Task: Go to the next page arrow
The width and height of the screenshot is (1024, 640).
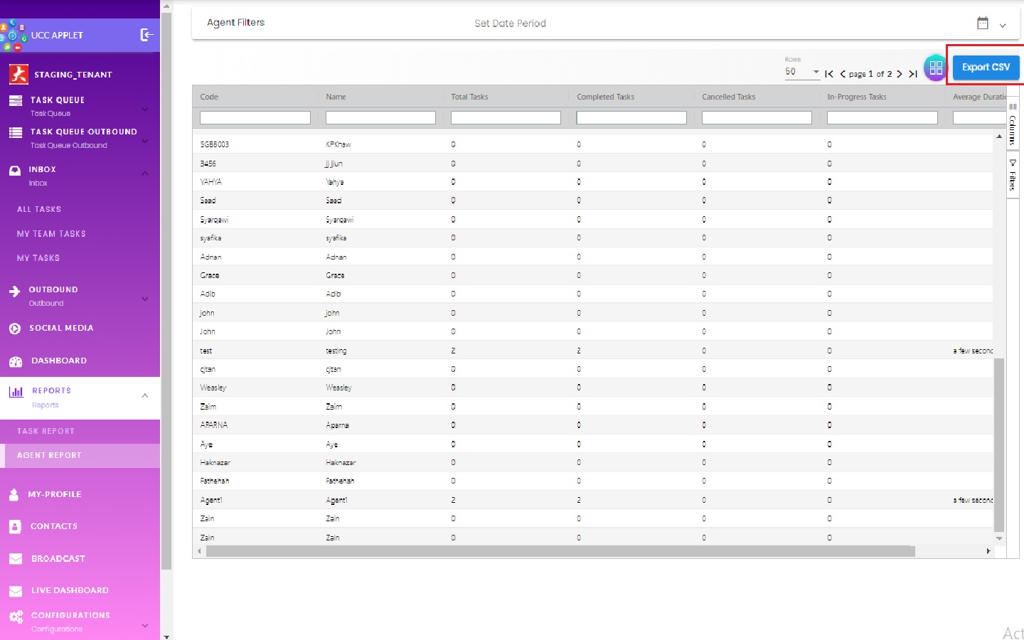Action: click(899, 74)
